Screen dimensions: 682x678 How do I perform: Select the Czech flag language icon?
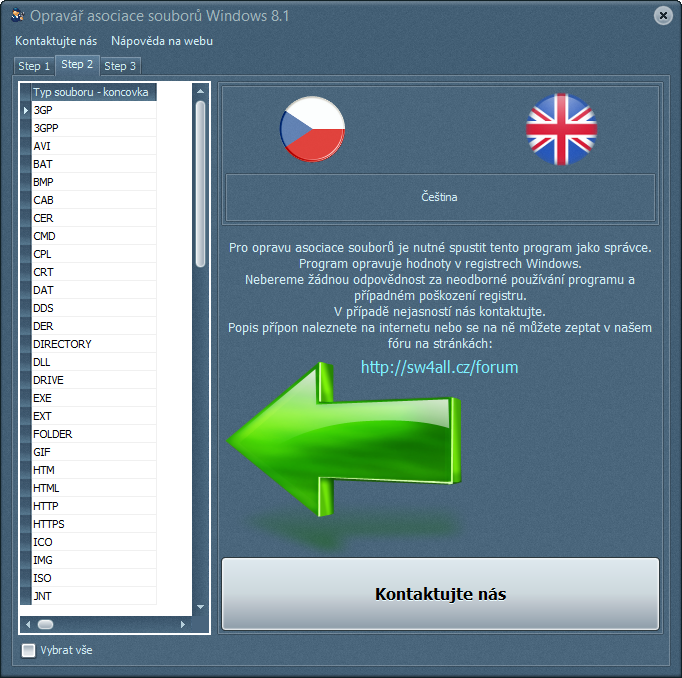[312, 129]
